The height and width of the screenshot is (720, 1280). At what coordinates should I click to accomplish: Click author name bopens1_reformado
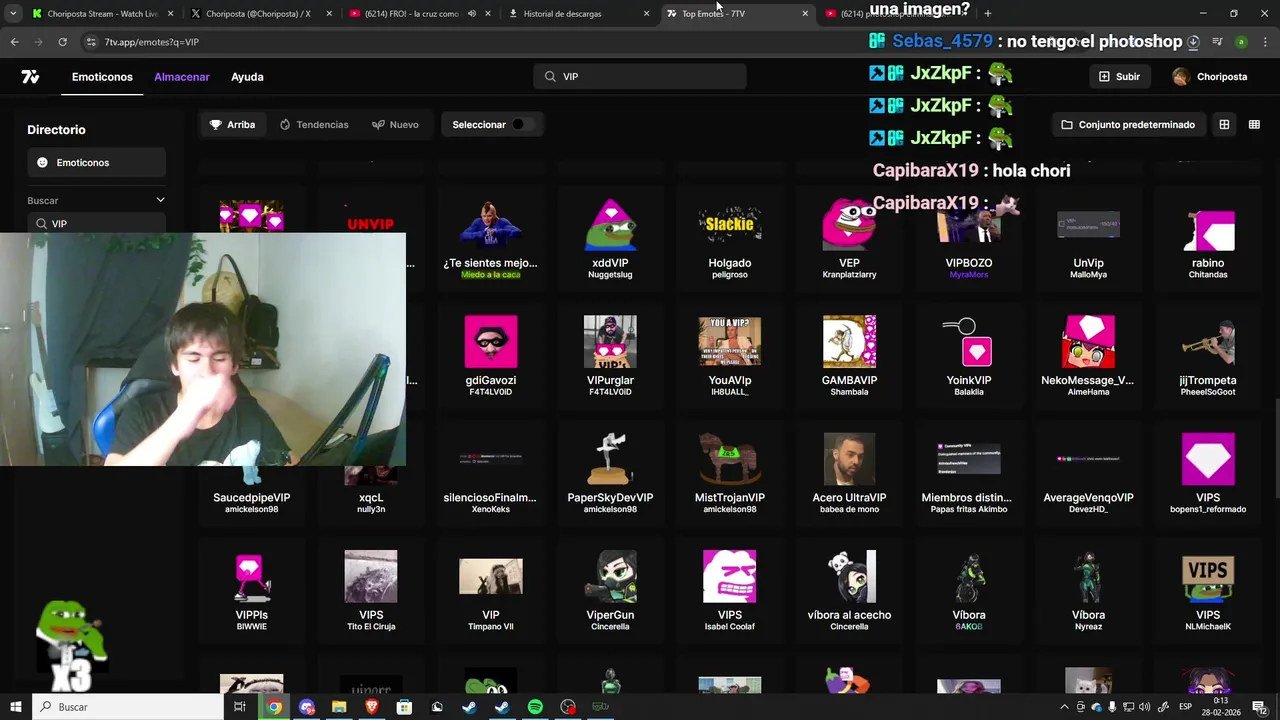(x=1208, y=510)
